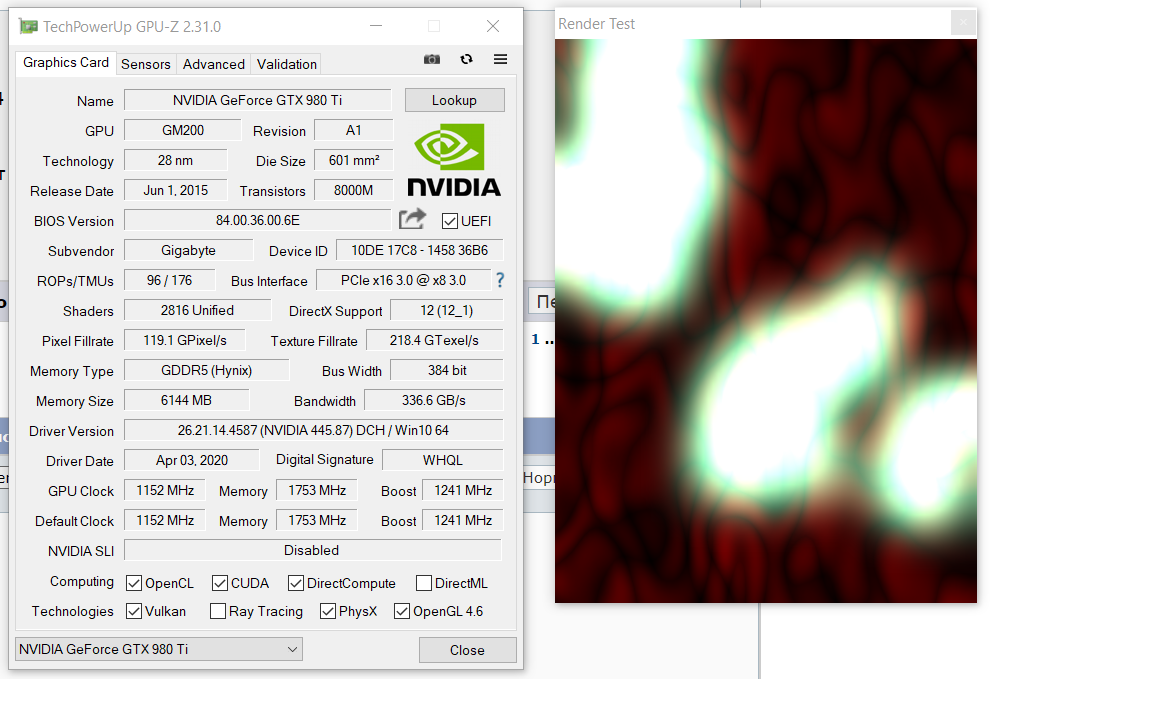Screen dimensions: 1152x720
Task: Toggle the OpenCL checkbox
Action: pyautogui.click(x=134, y=583)
